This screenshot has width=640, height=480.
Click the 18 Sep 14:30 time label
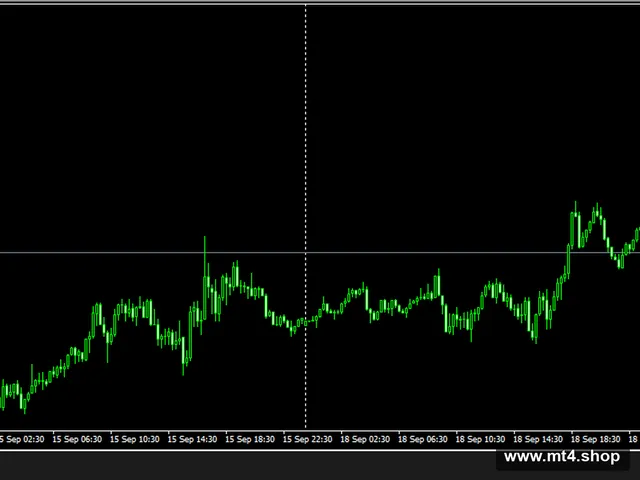[538, 440]
